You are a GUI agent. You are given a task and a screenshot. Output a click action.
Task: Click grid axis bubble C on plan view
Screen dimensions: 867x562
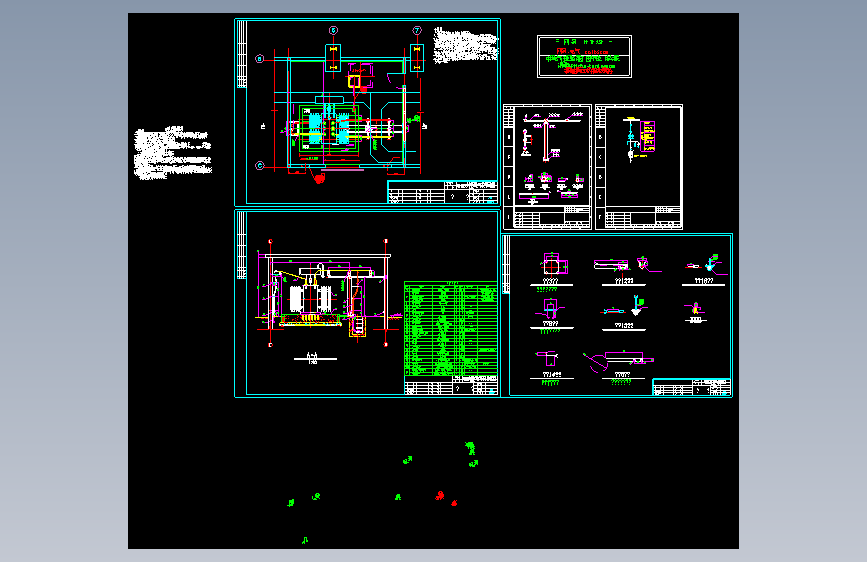click(260, 165)
